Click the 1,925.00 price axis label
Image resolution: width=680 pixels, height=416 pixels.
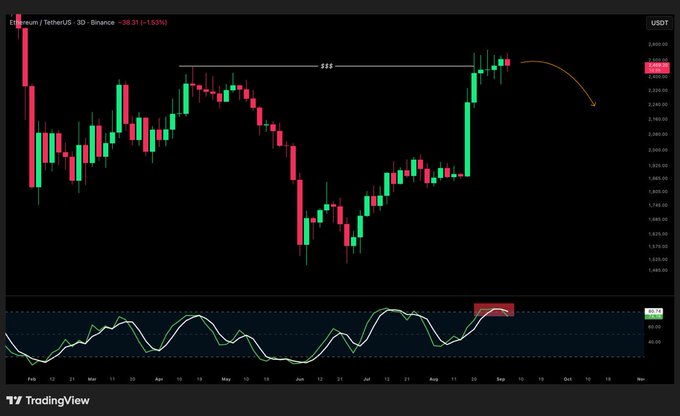coord(658,166)
